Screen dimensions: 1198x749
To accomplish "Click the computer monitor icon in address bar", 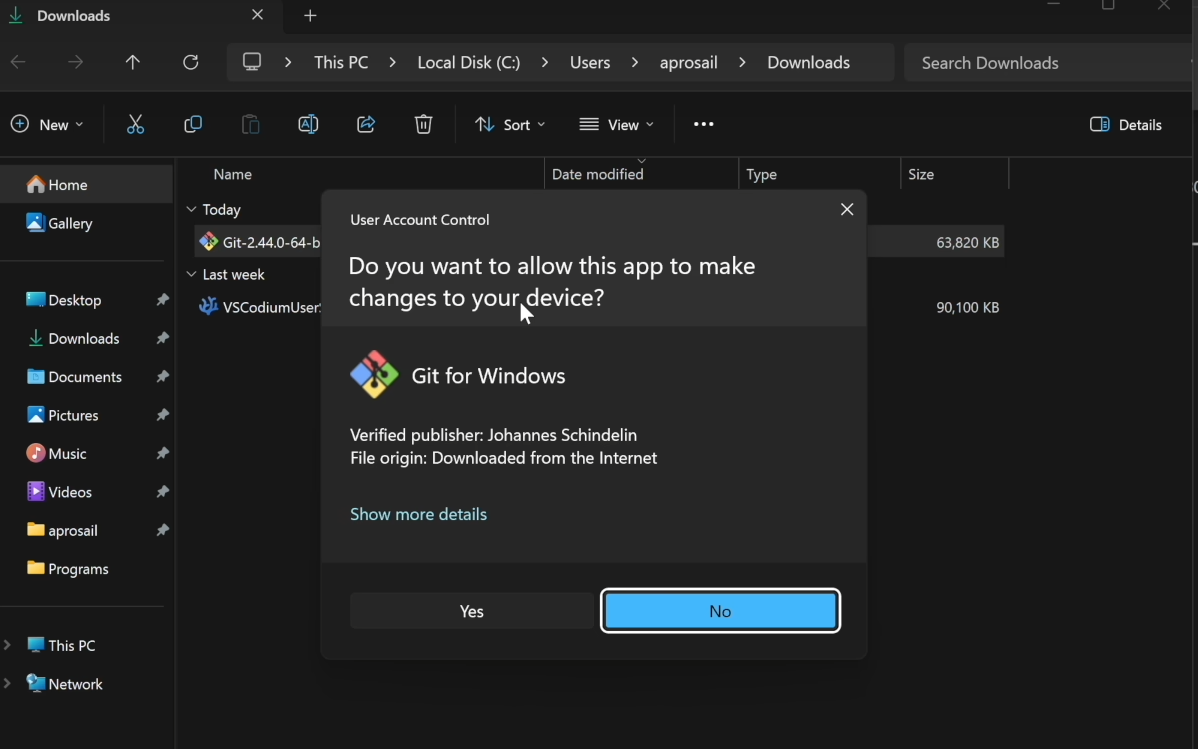I will click(252, 62).
